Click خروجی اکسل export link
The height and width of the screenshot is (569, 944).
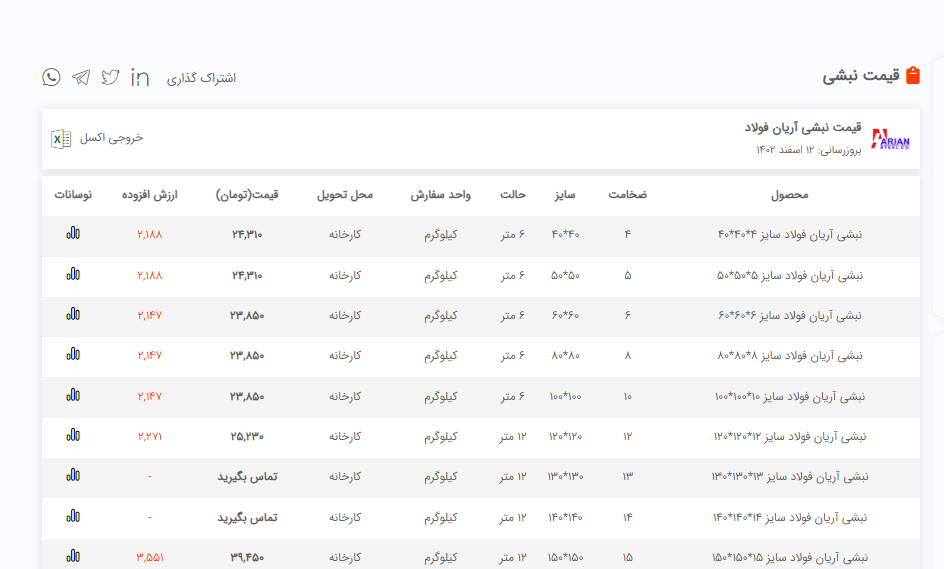(112, 138)
